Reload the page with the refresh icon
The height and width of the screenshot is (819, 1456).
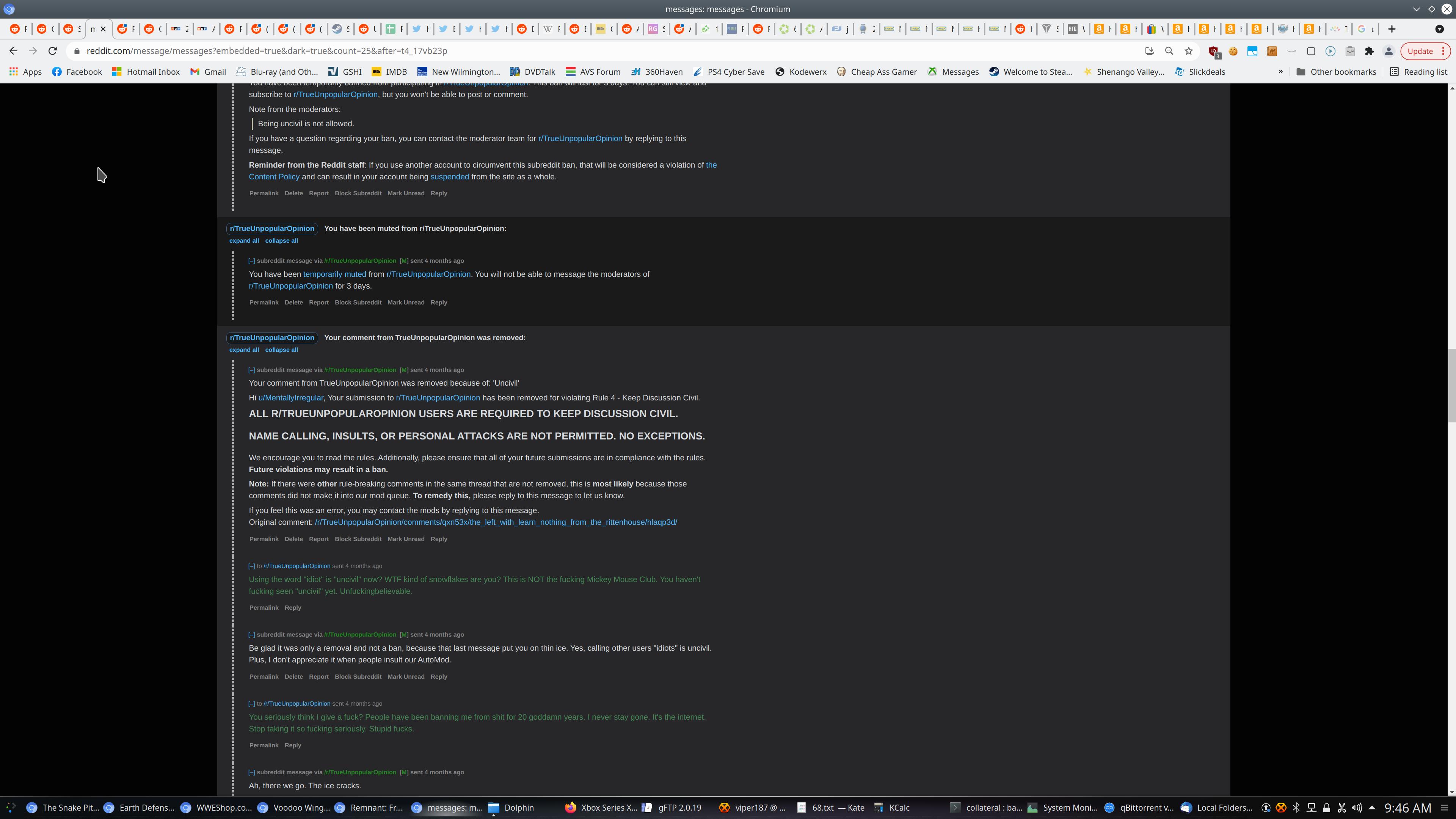pos(53,51)
